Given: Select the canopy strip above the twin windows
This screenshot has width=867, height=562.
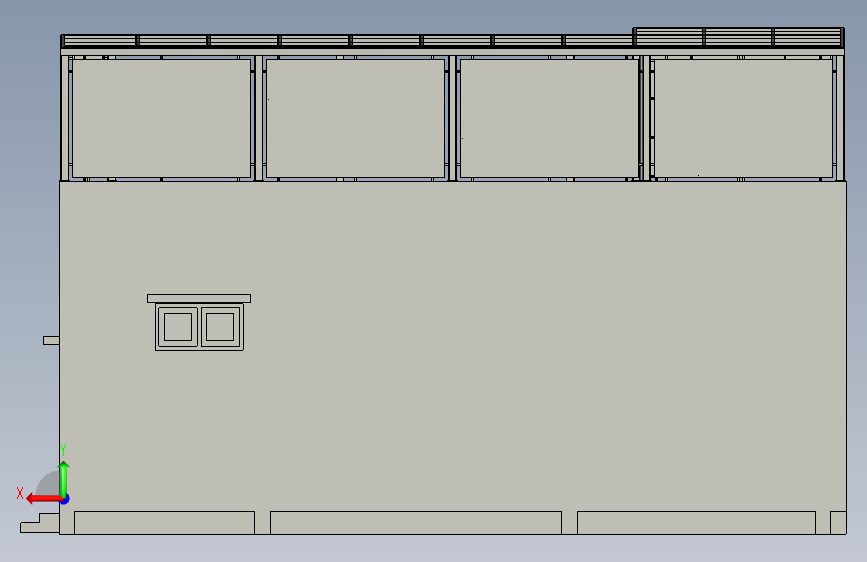Looking at the screenshot, I should [199, 299].
